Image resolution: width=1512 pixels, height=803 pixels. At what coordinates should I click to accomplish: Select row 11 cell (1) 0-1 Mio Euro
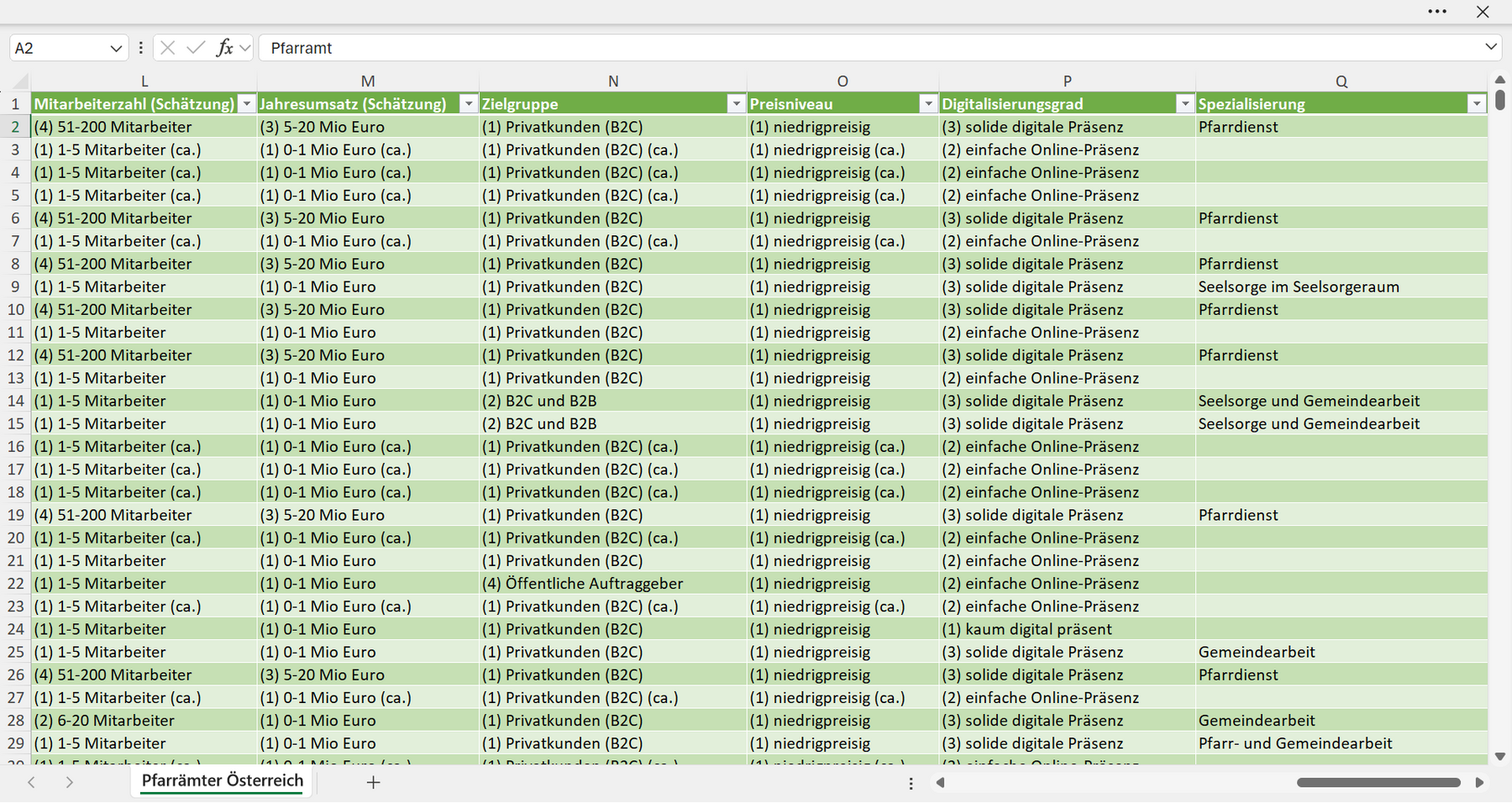[x=368, y=333]
